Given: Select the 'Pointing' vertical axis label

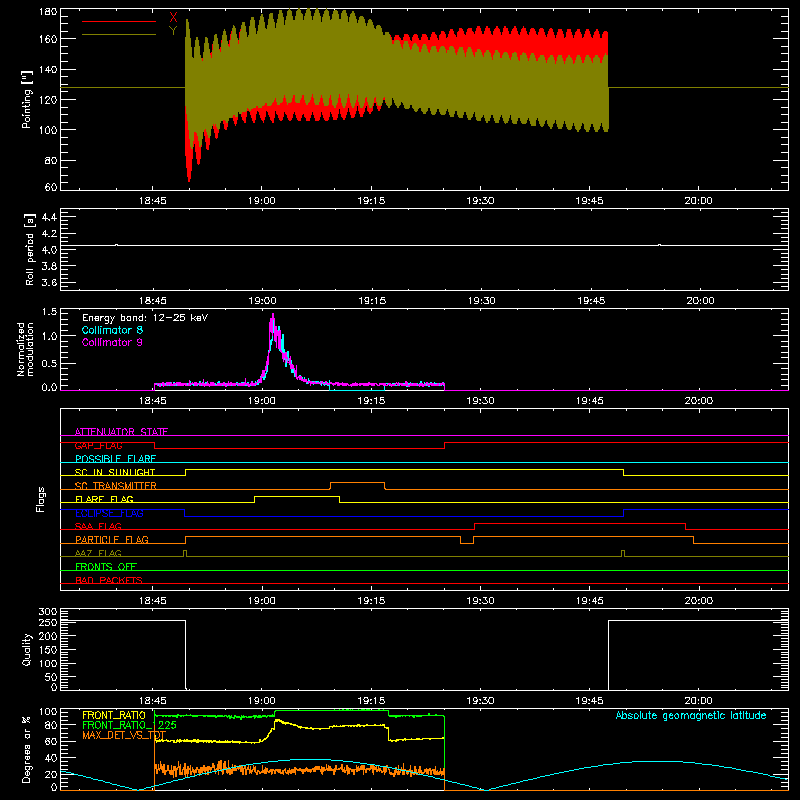Looking at the screenshot, I should tap(27, 99).
